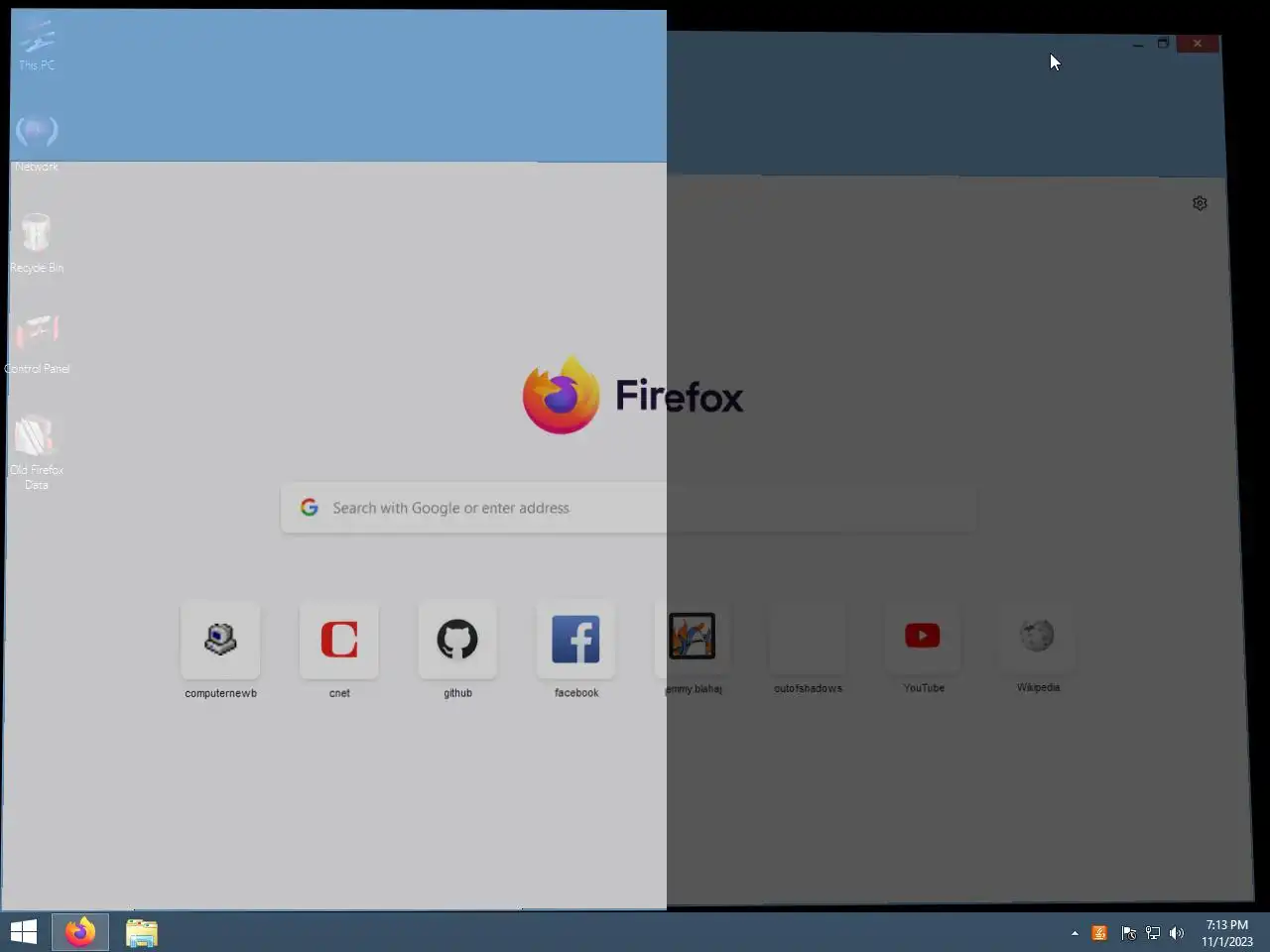Select the Network desktop icon
Viewport: 1270px width, 952px height.
[37, 143]
